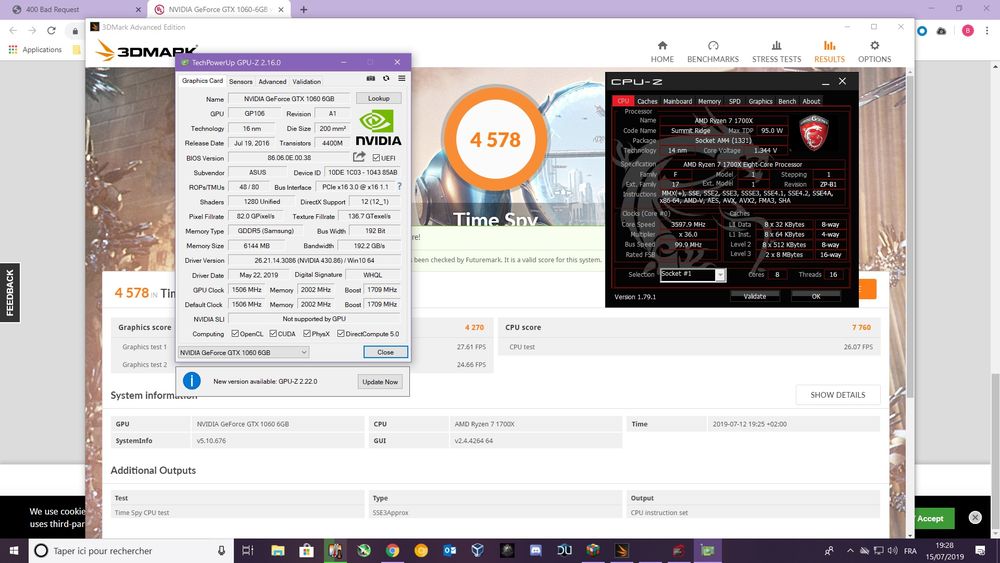Click OK in CPU-Z
This screenshot has height=563, width=1000.
816,296
